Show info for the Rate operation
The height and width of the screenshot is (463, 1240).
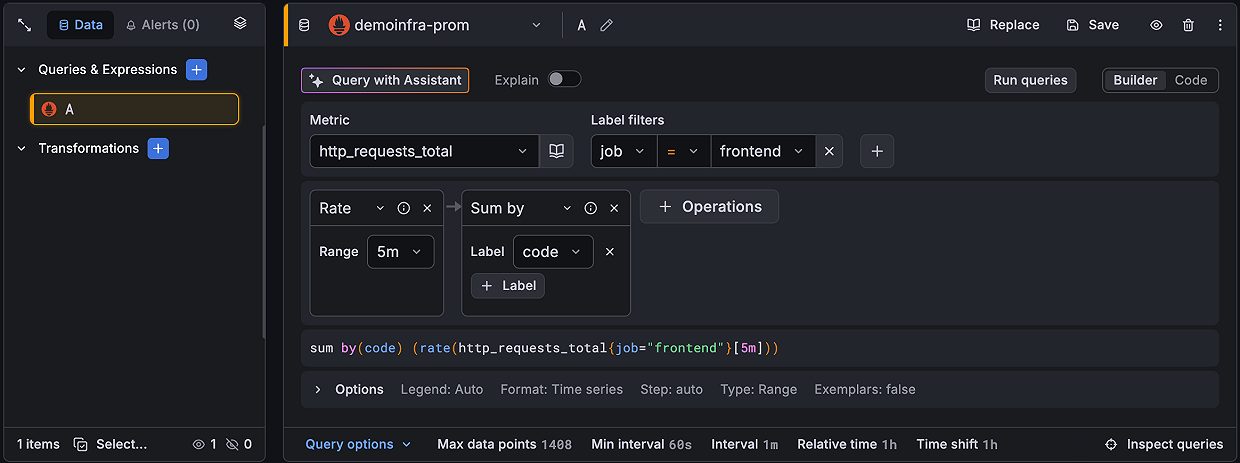click(x=404, y=208)
